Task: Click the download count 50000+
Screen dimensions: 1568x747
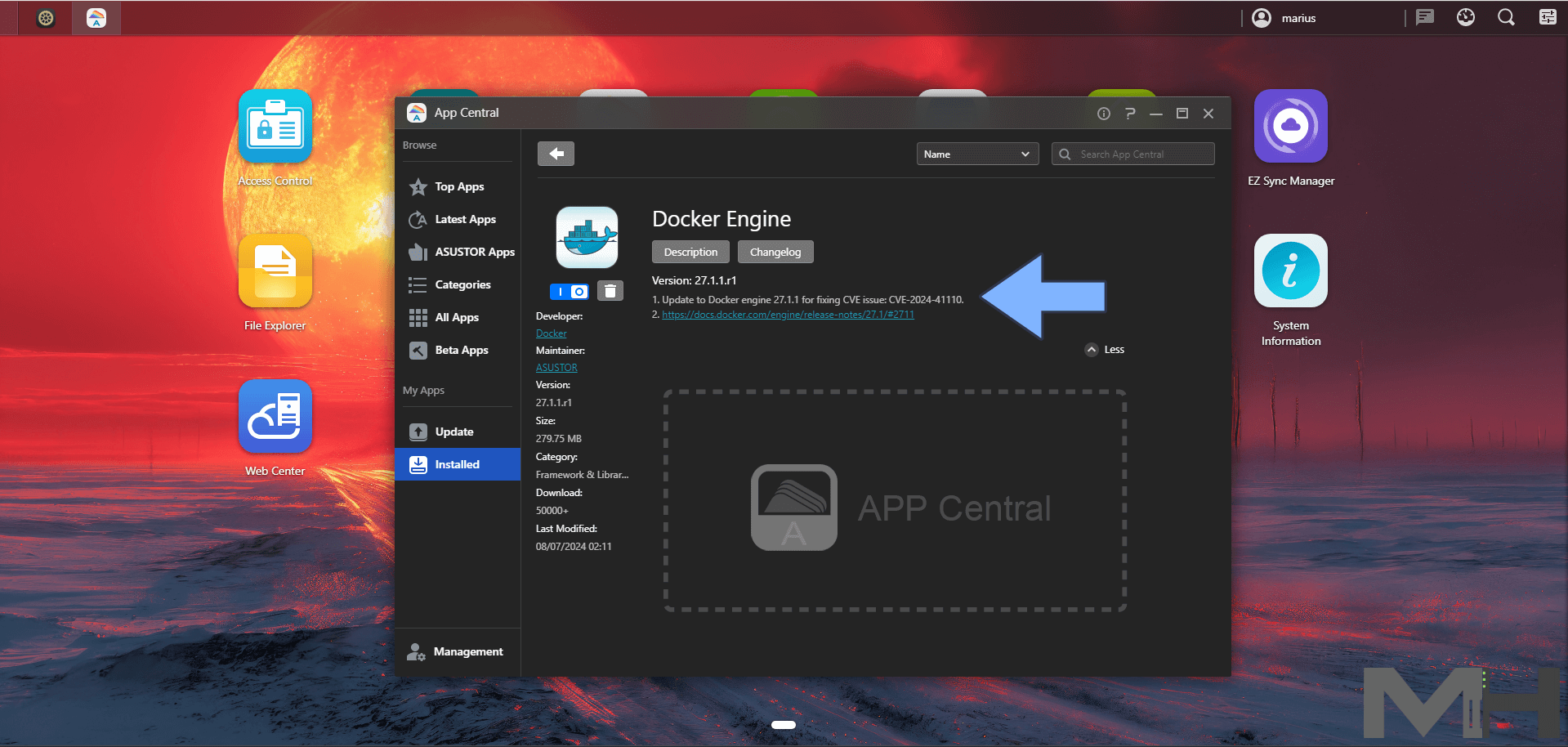Action: (x=552, y=511)
